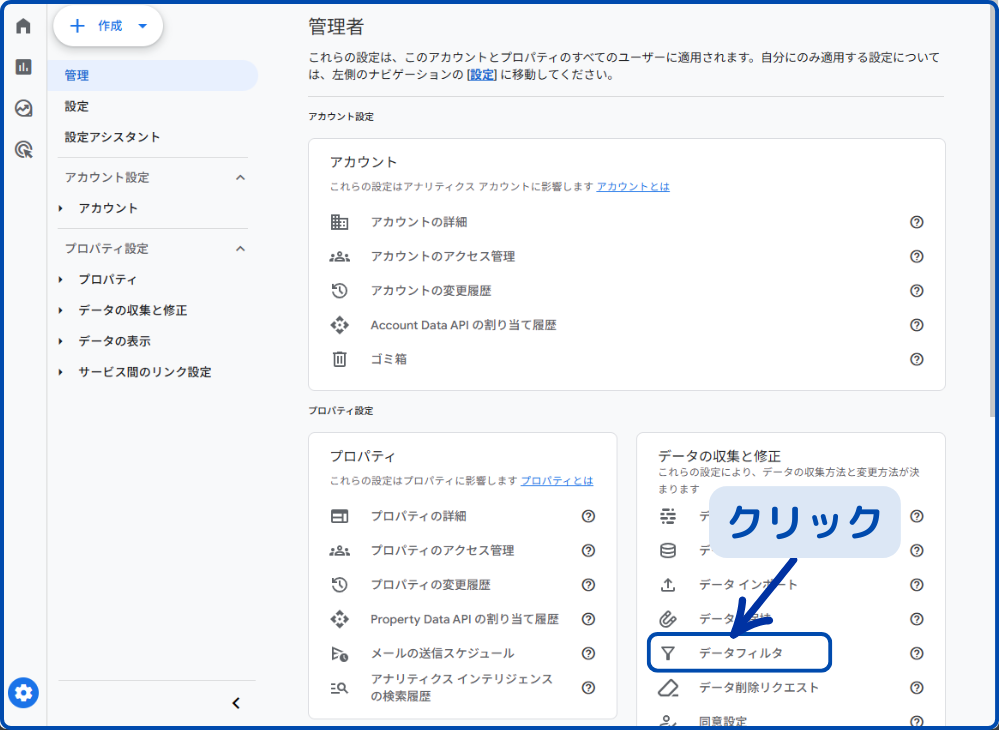Screen dimensions: 1000x730
Task: Click the blue Admin gear icon
Action: point(24,692)
